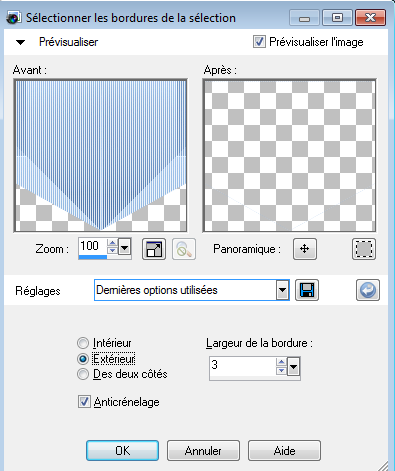Click the Annuler button
The image size is (395, 471).
(x=203, y=451)
